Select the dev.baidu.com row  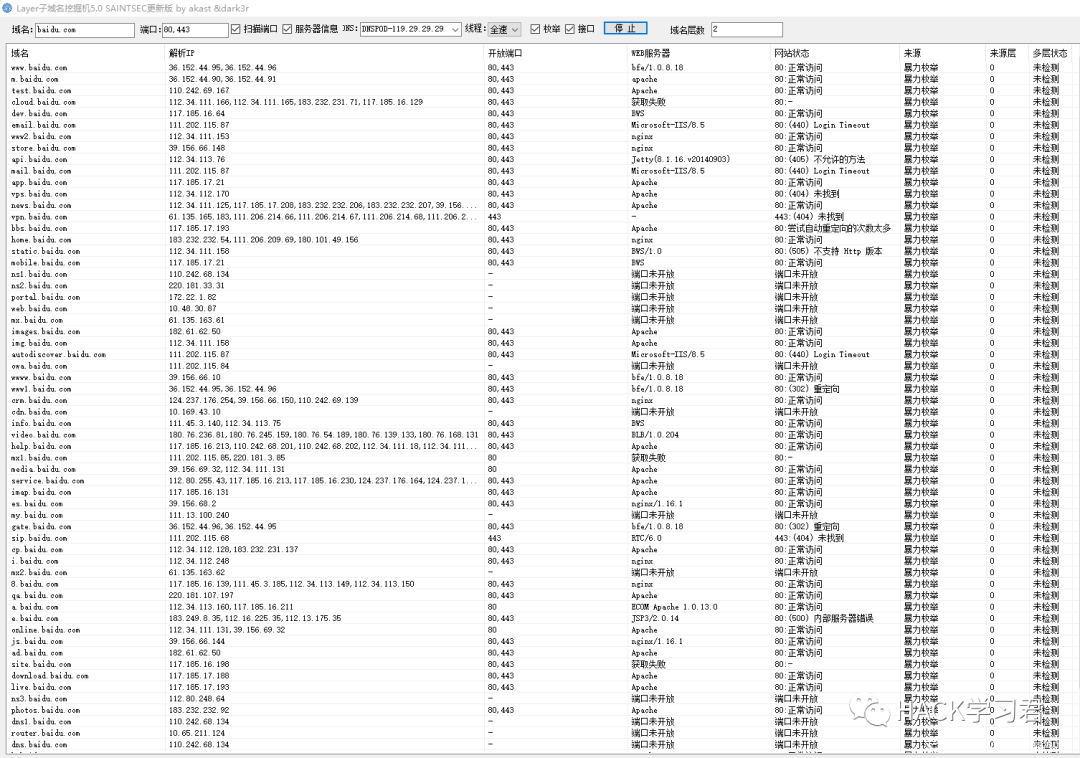(x=540, y=114)
